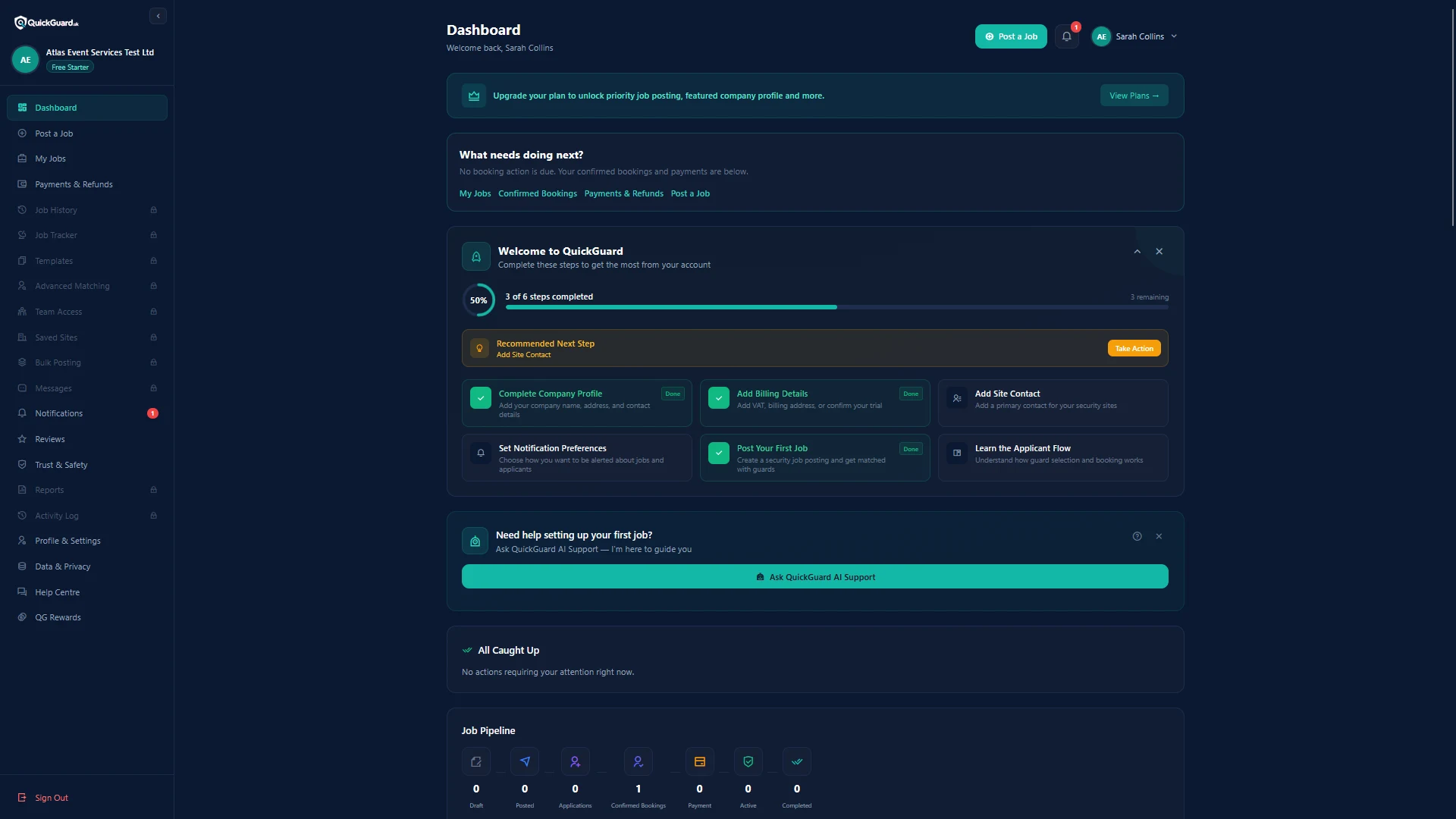Click the locked Job History sidebar item

[87, 210]
